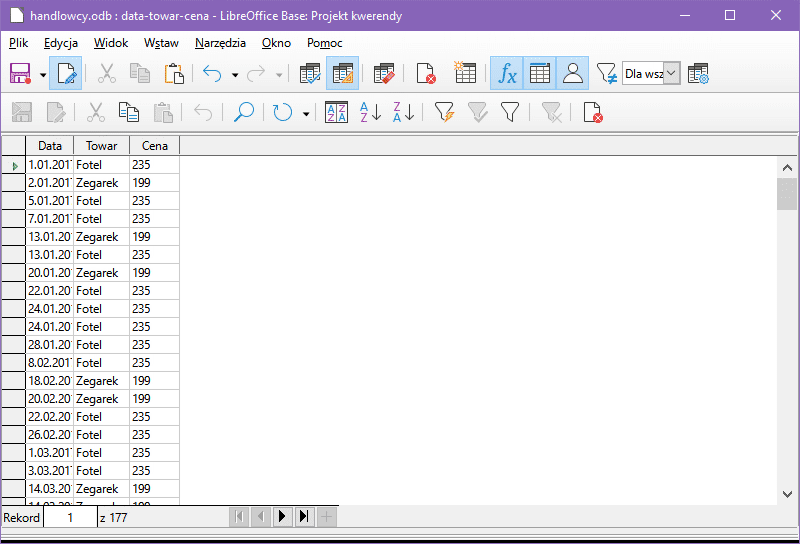
Task: Click the AutoFilter funnel icon
Action: coord(444,113)
